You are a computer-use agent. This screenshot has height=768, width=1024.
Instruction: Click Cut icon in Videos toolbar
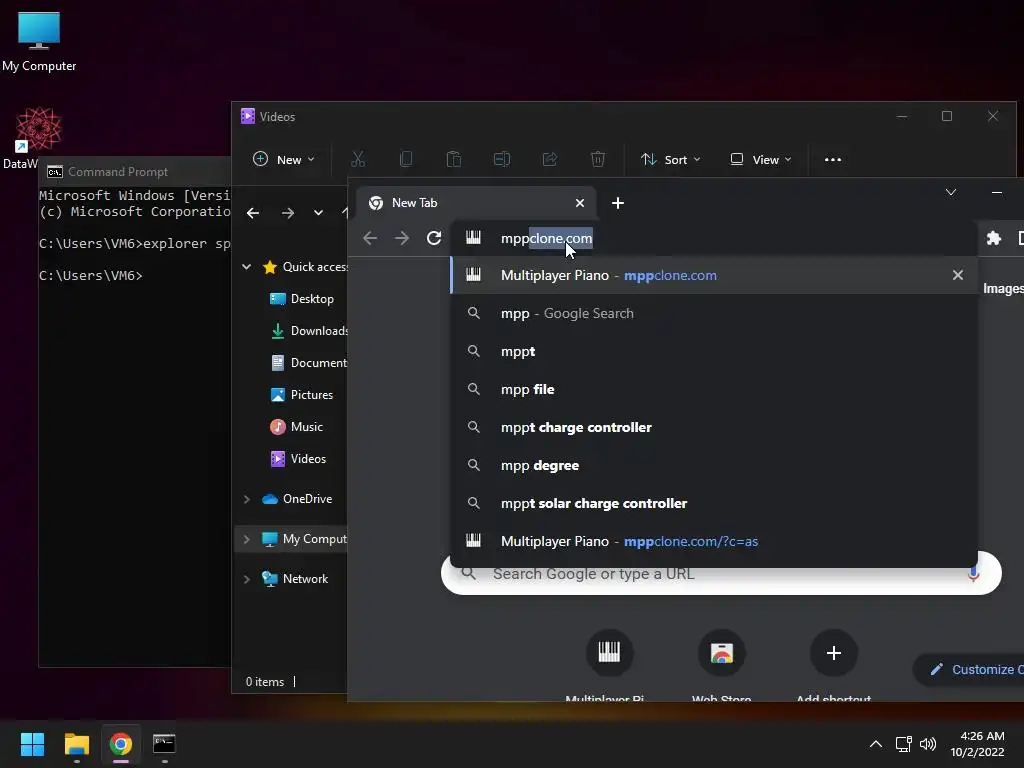point(358,159)
